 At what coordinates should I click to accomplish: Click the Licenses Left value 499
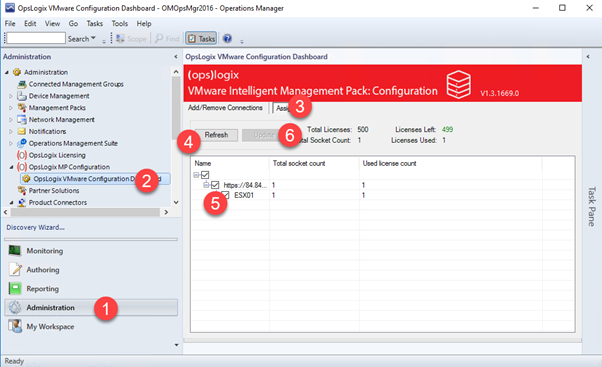click(447, 130)
